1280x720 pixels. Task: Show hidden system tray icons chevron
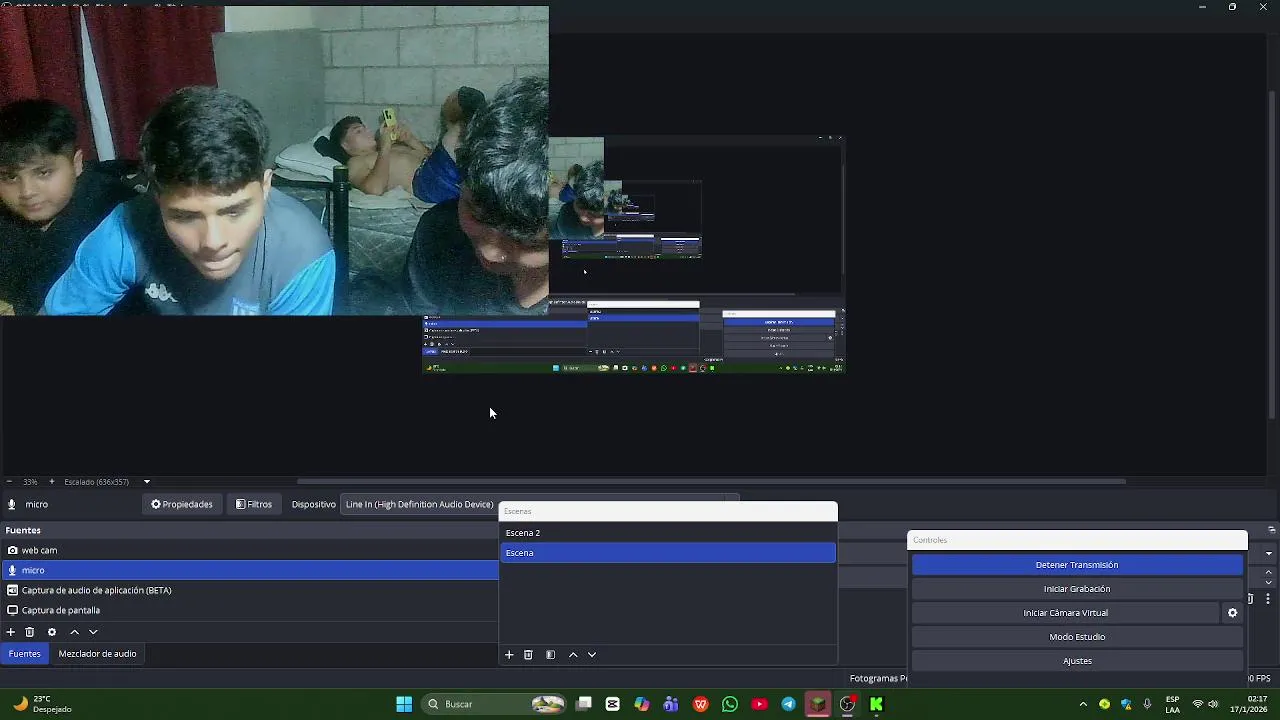tap(1083, 704)
